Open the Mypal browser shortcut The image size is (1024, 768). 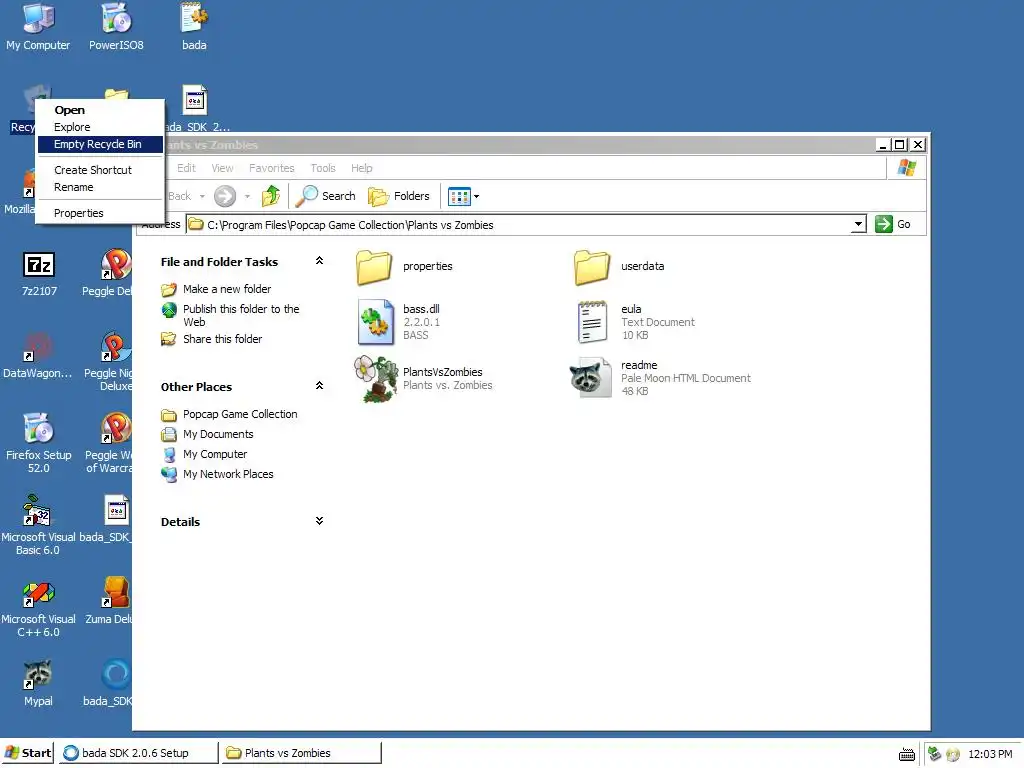pos(38,683)
